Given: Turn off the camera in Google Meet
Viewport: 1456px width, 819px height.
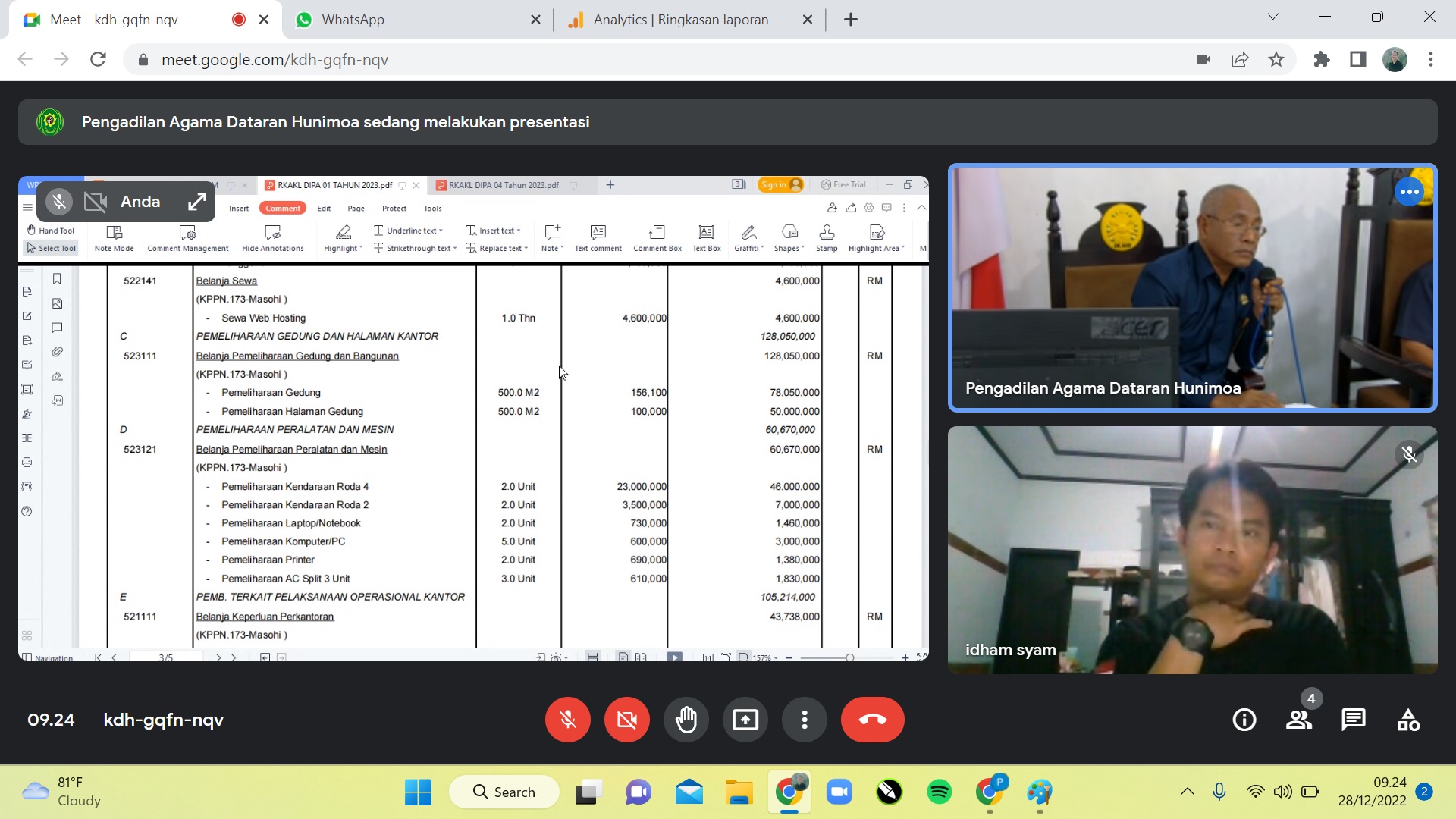Looking at the screenshot, I should [626, 720].
